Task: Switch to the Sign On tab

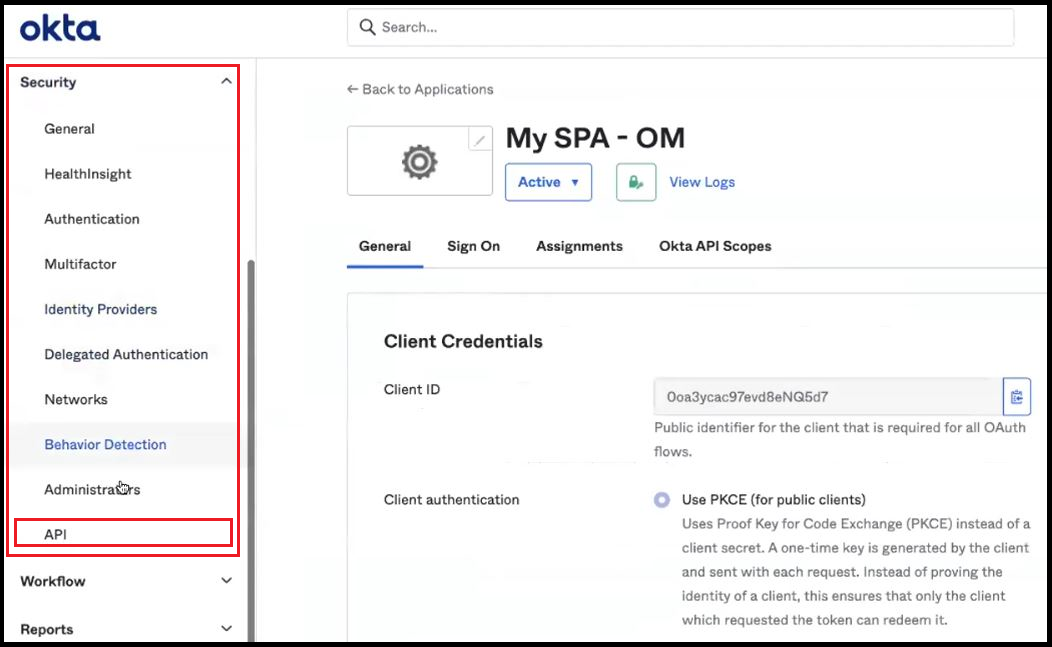Action: tap(473, 245)
